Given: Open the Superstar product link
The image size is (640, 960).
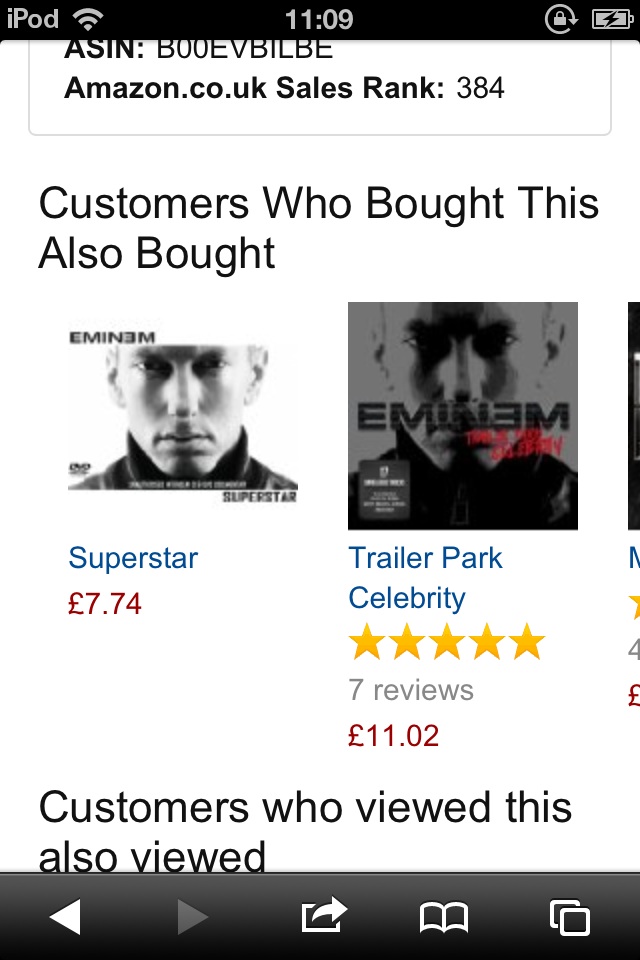Looking at the screenshot, I should point(133,558).
